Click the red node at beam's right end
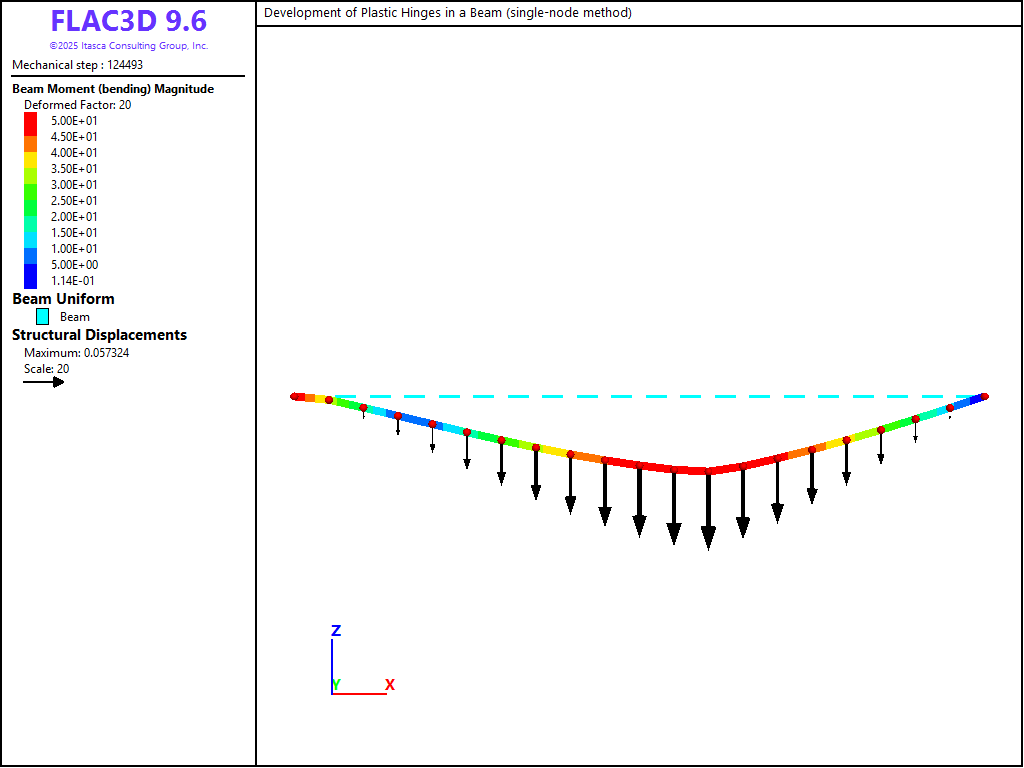The image size is (1024, 768). (x=984, y=397)
